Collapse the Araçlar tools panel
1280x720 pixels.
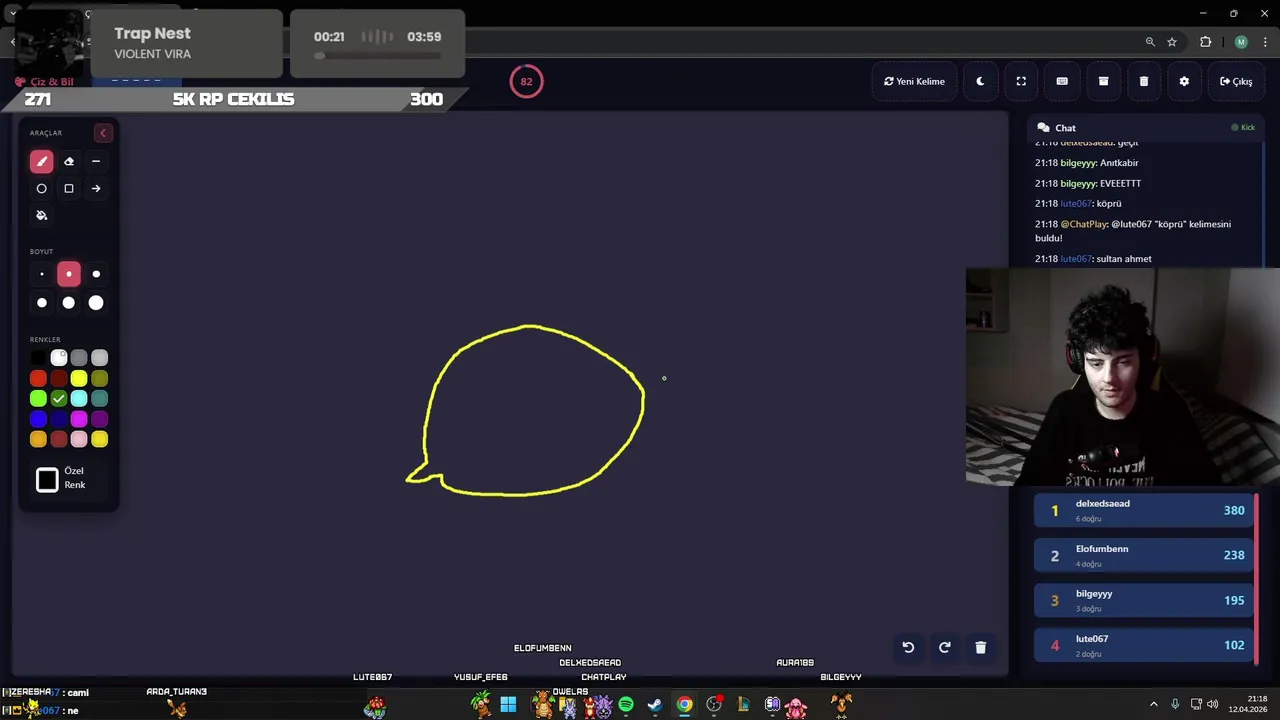pos(102,133)
